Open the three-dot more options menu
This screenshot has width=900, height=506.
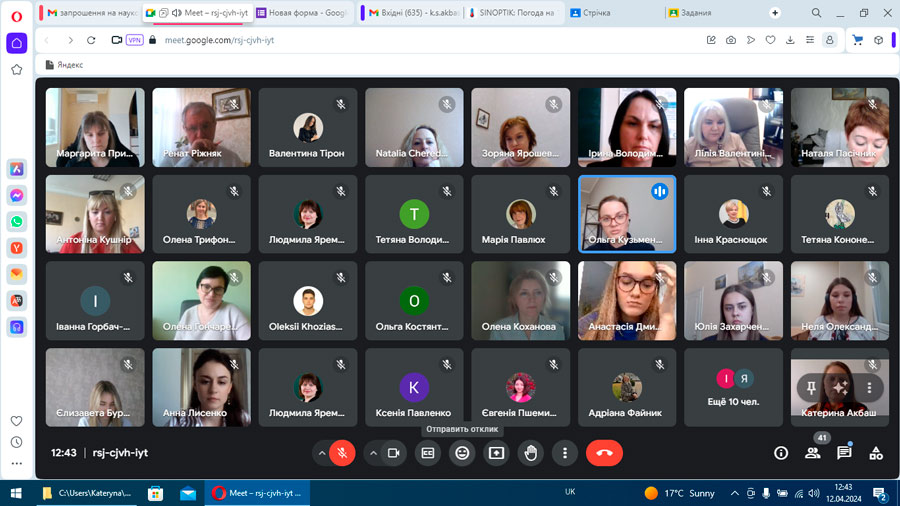(x=565, y=453)
